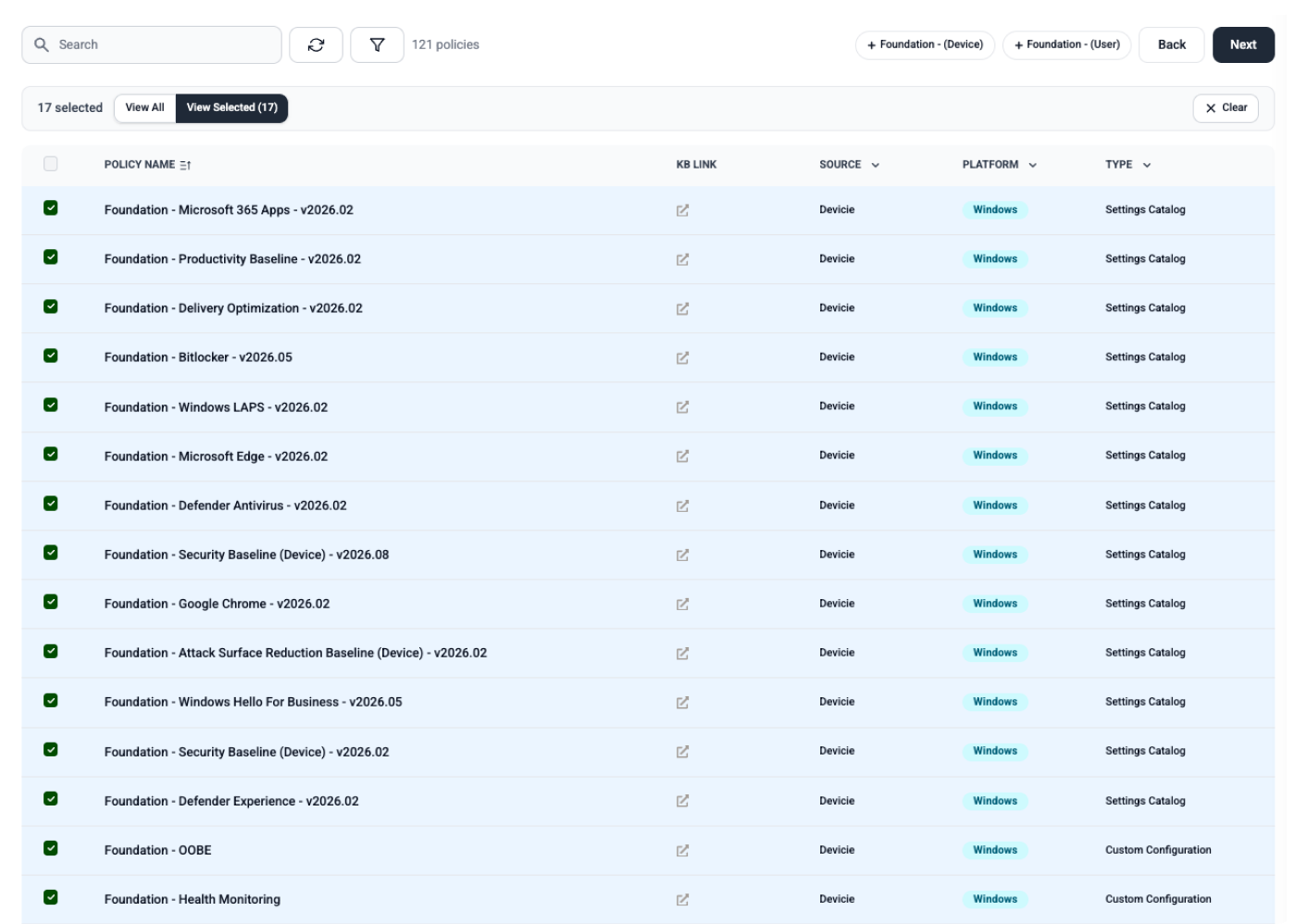Click 'Devicie' source in Microsoft Edge row
This screenshot has width=1295, height=924.
coord(837,456)
